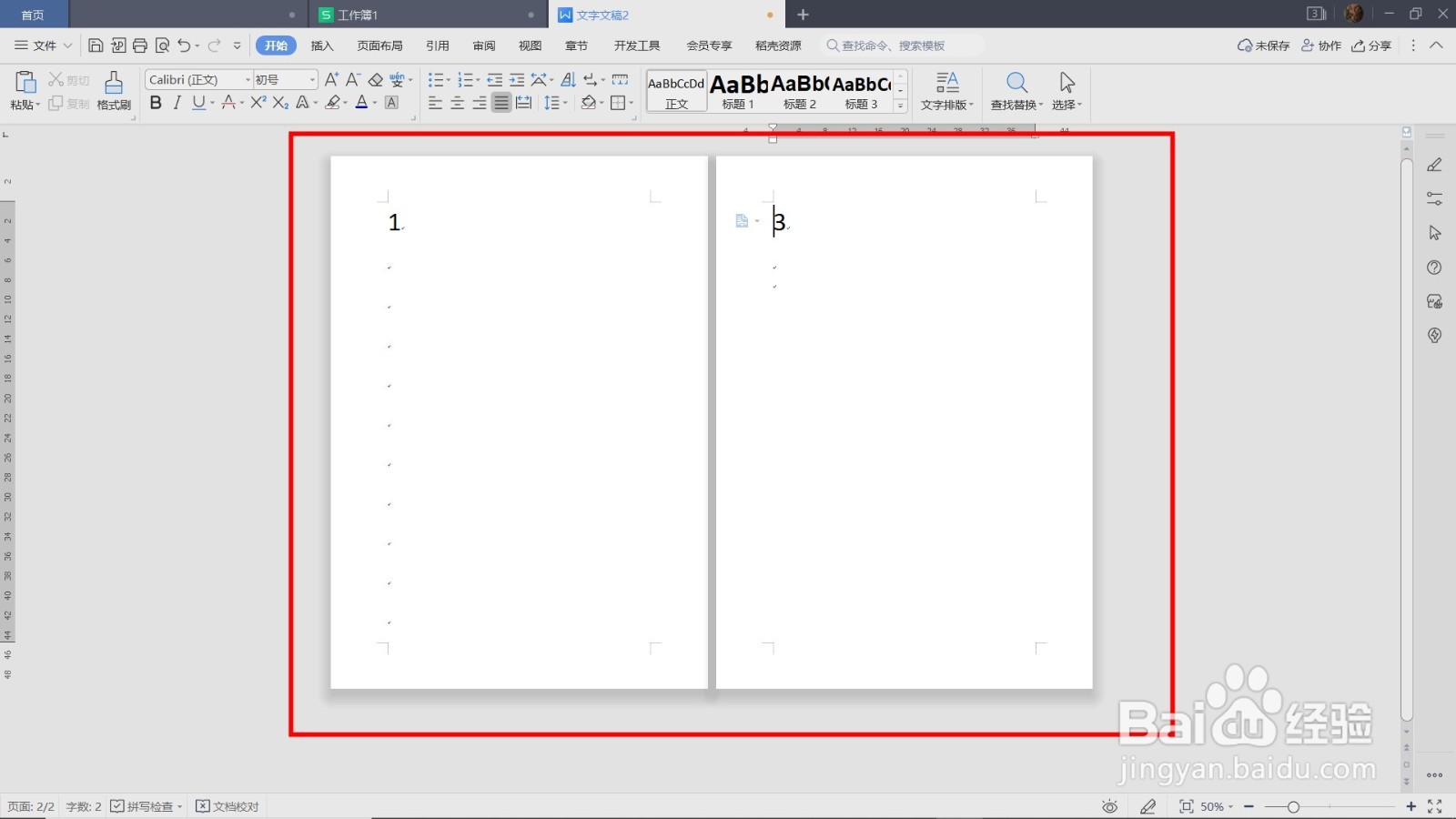Expand the bullet list dropdown arrow

coord(449,80)
